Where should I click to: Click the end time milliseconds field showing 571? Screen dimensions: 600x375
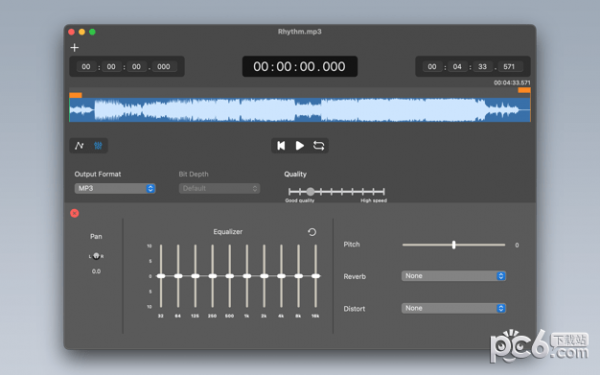pos(509,67)
